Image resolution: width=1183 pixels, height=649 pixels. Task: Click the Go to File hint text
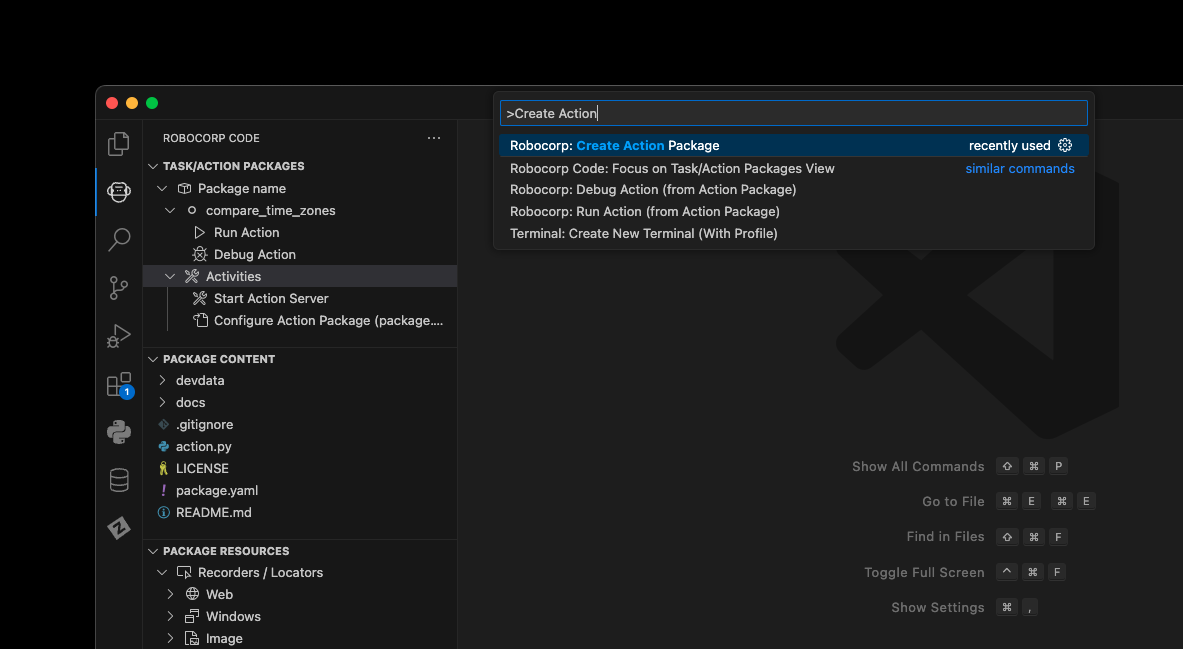[x=953, y=501]
